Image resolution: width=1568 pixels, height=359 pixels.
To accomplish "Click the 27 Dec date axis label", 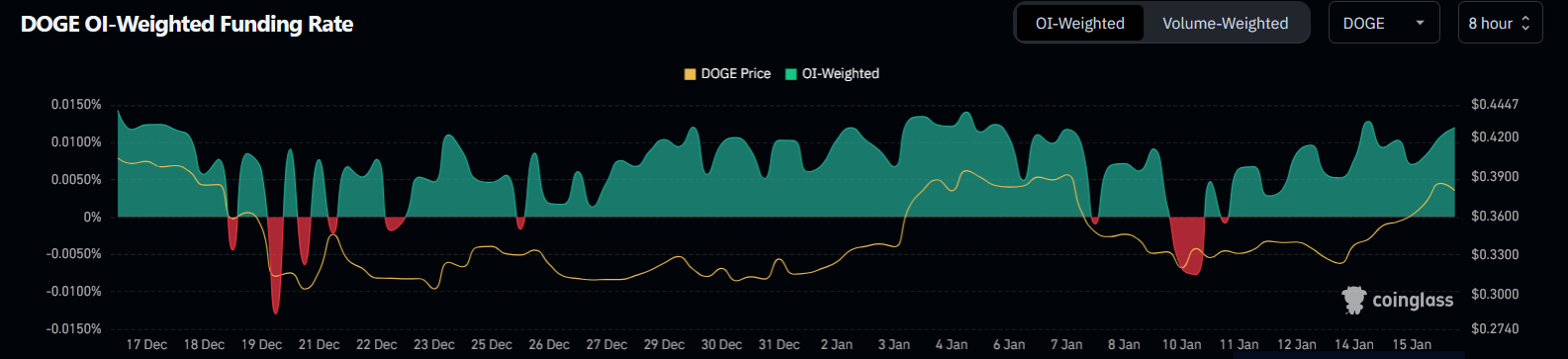I will (x=606, y=344).
